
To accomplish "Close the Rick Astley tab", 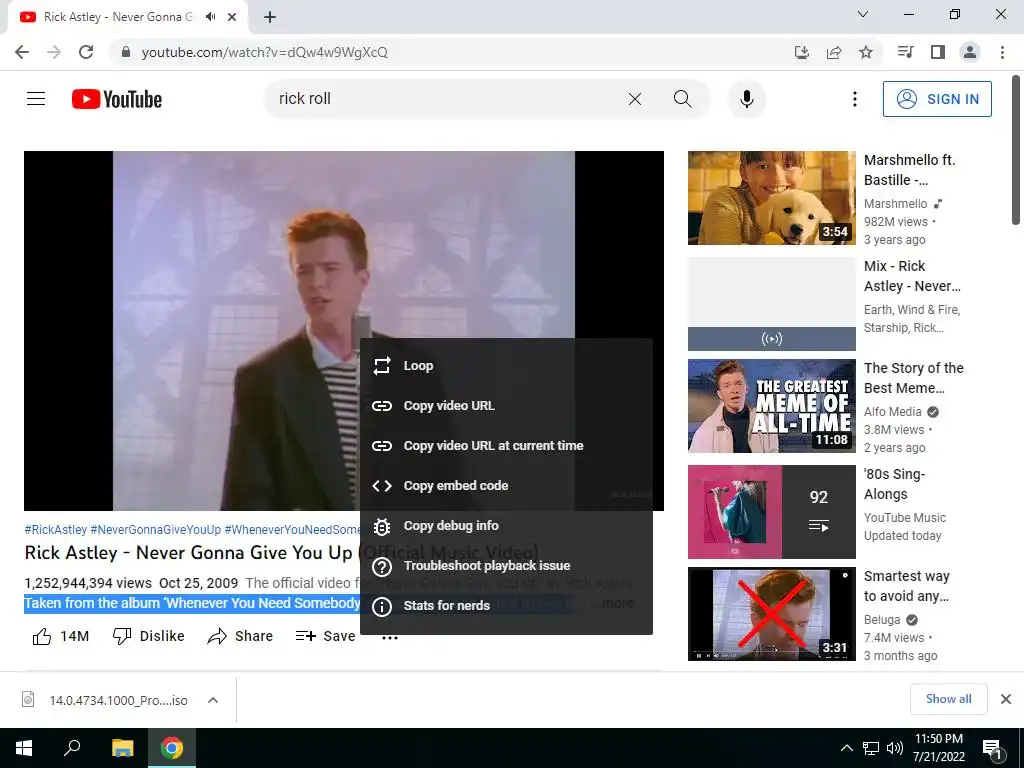I will (232, 17).
